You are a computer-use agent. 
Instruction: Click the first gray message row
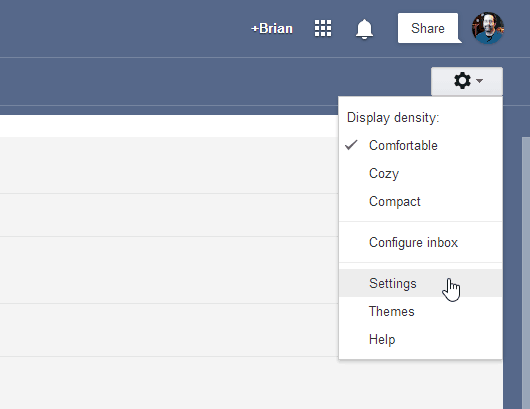[x=169, y=165]
